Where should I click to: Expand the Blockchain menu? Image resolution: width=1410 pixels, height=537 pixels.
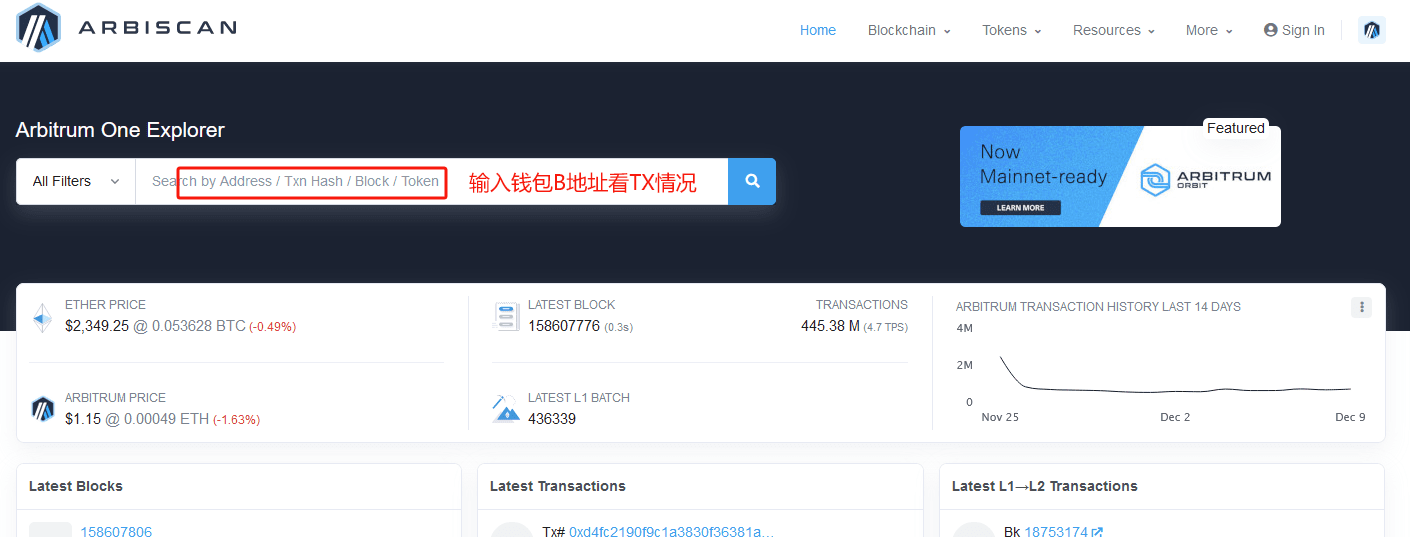909,30
